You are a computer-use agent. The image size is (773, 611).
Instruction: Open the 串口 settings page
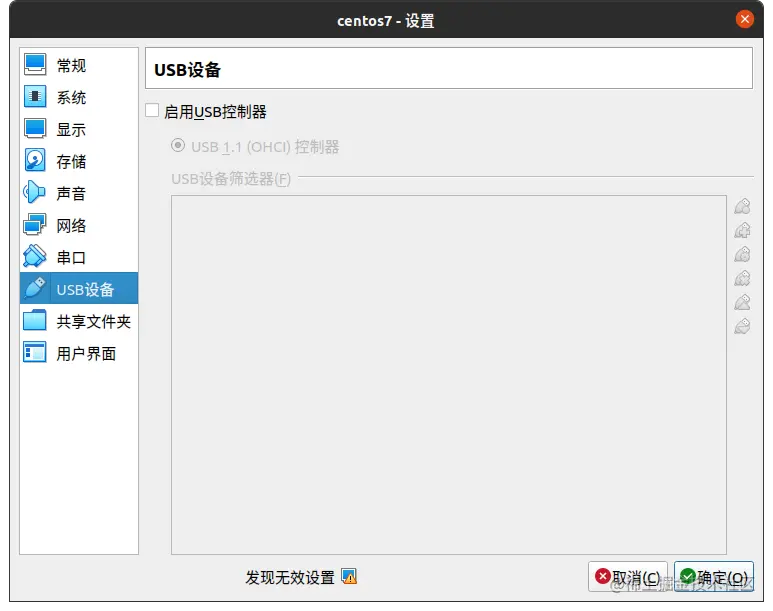click(79, 257)
